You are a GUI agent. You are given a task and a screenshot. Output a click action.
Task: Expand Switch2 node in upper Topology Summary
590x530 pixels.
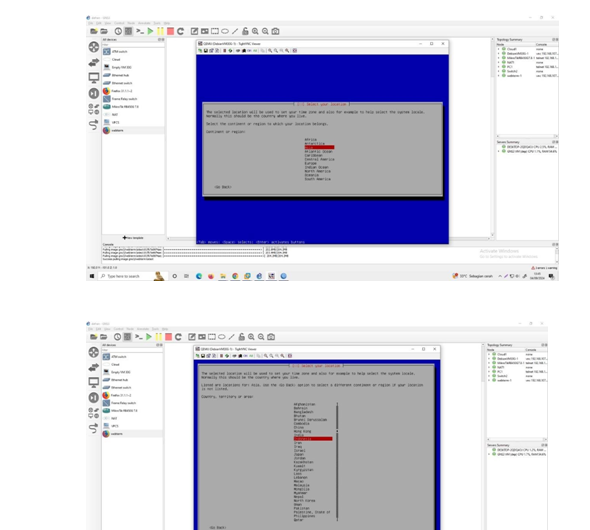point(499,71)
